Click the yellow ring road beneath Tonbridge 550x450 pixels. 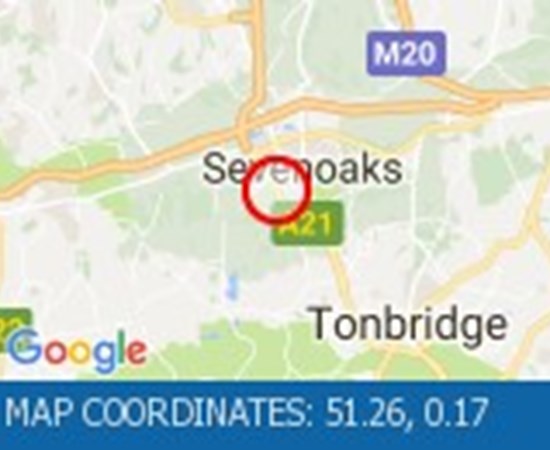point(410,361)
